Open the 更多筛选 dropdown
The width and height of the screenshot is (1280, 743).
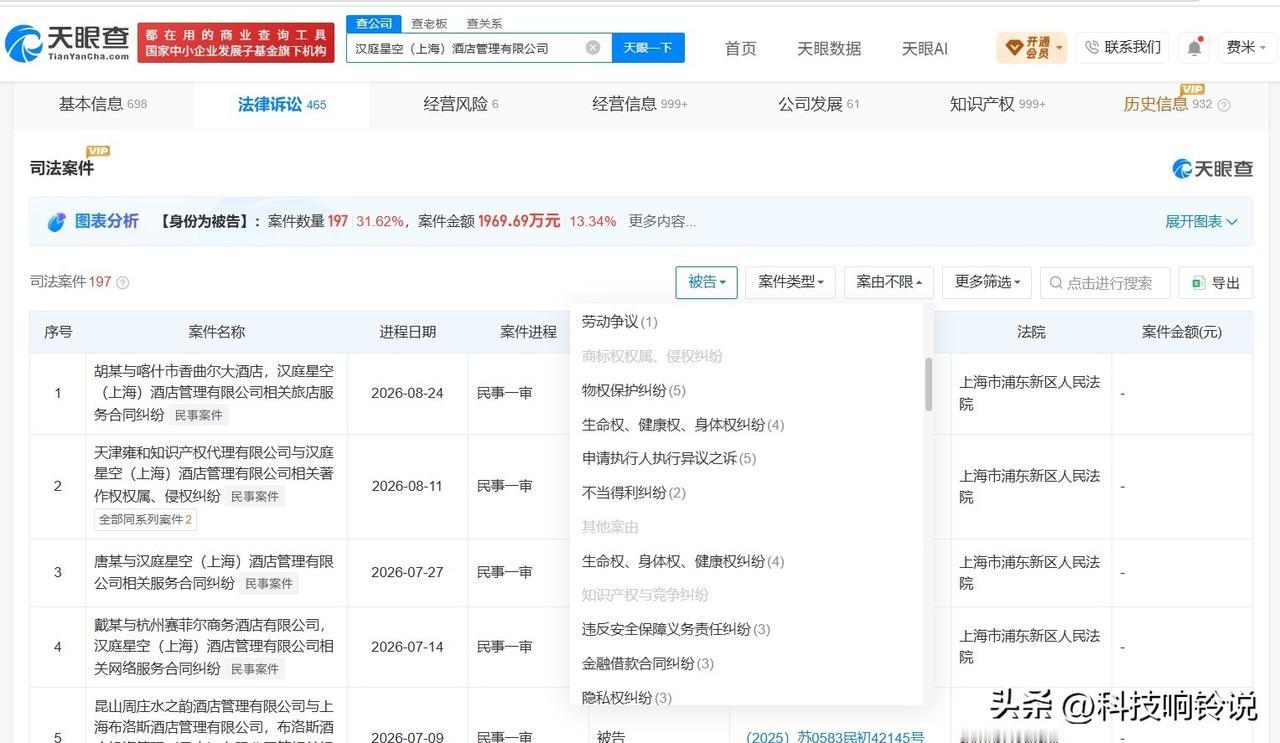tap(986, 283)
